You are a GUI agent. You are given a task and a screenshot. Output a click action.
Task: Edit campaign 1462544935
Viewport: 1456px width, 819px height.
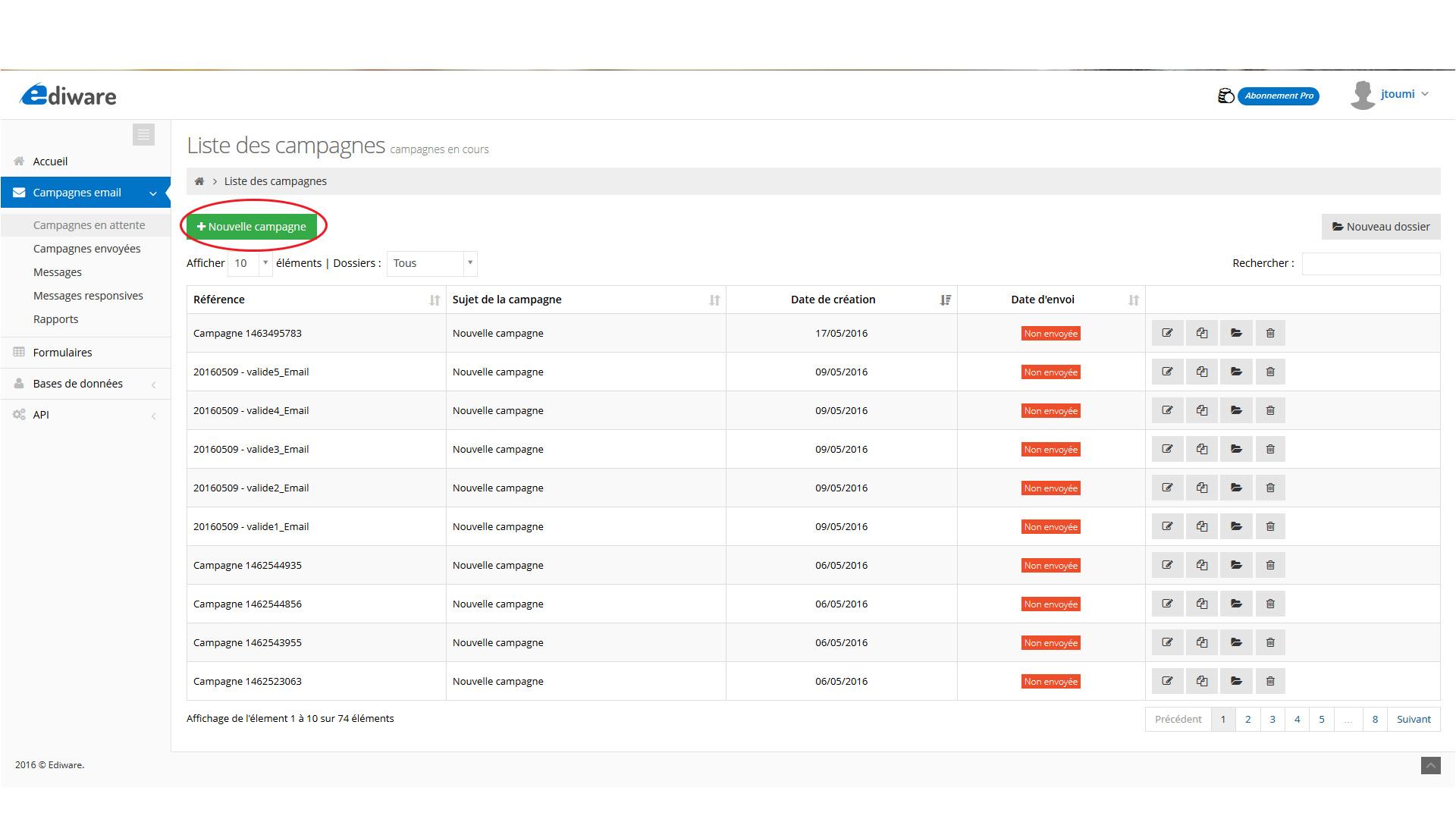coord(1167,565)
